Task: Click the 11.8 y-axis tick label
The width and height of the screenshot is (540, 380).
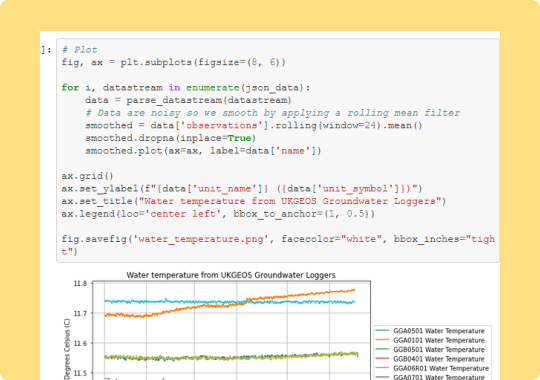Action: [80, 284]
